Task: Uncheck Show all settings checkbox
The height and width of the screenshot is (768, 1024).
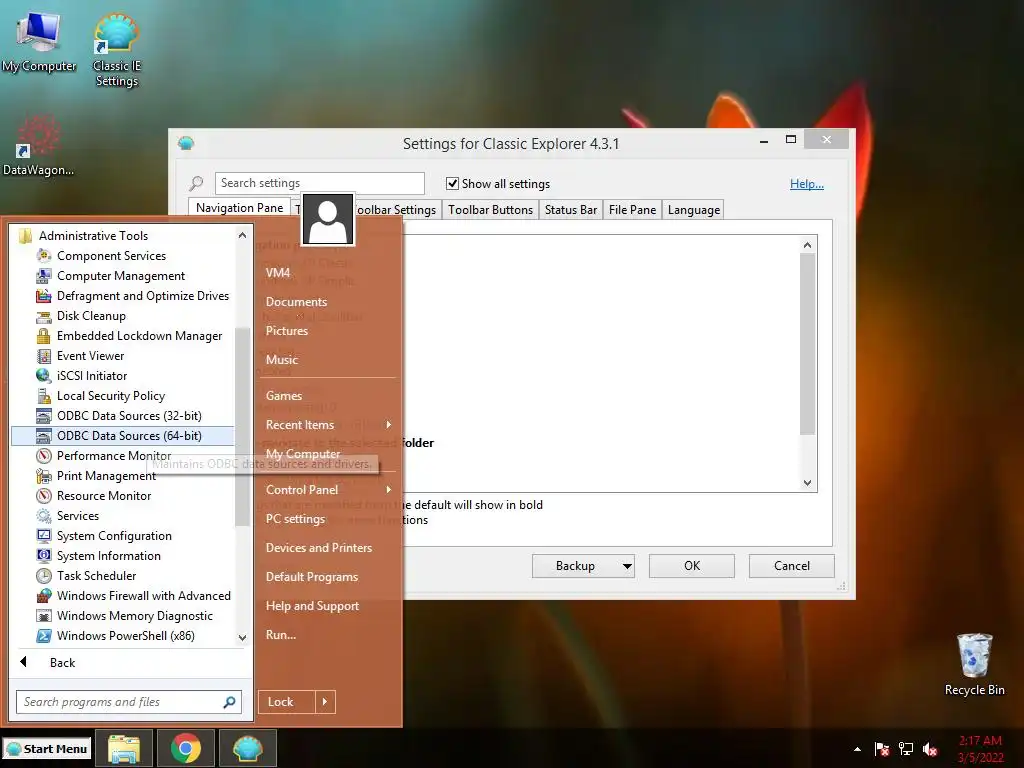Action: [x=452, y=184]
